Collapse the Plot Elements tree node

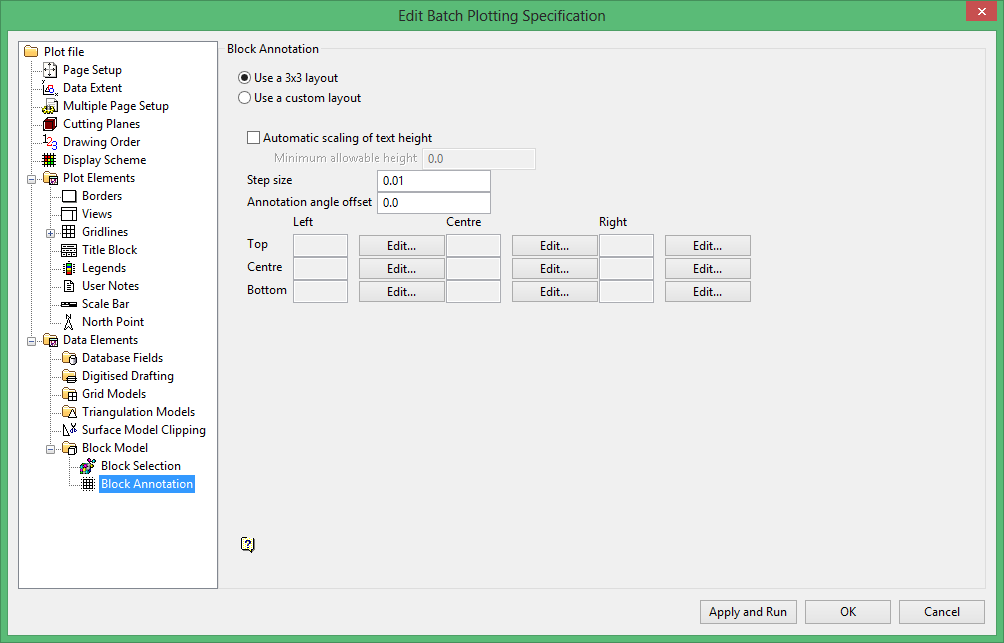coord(31,179)
